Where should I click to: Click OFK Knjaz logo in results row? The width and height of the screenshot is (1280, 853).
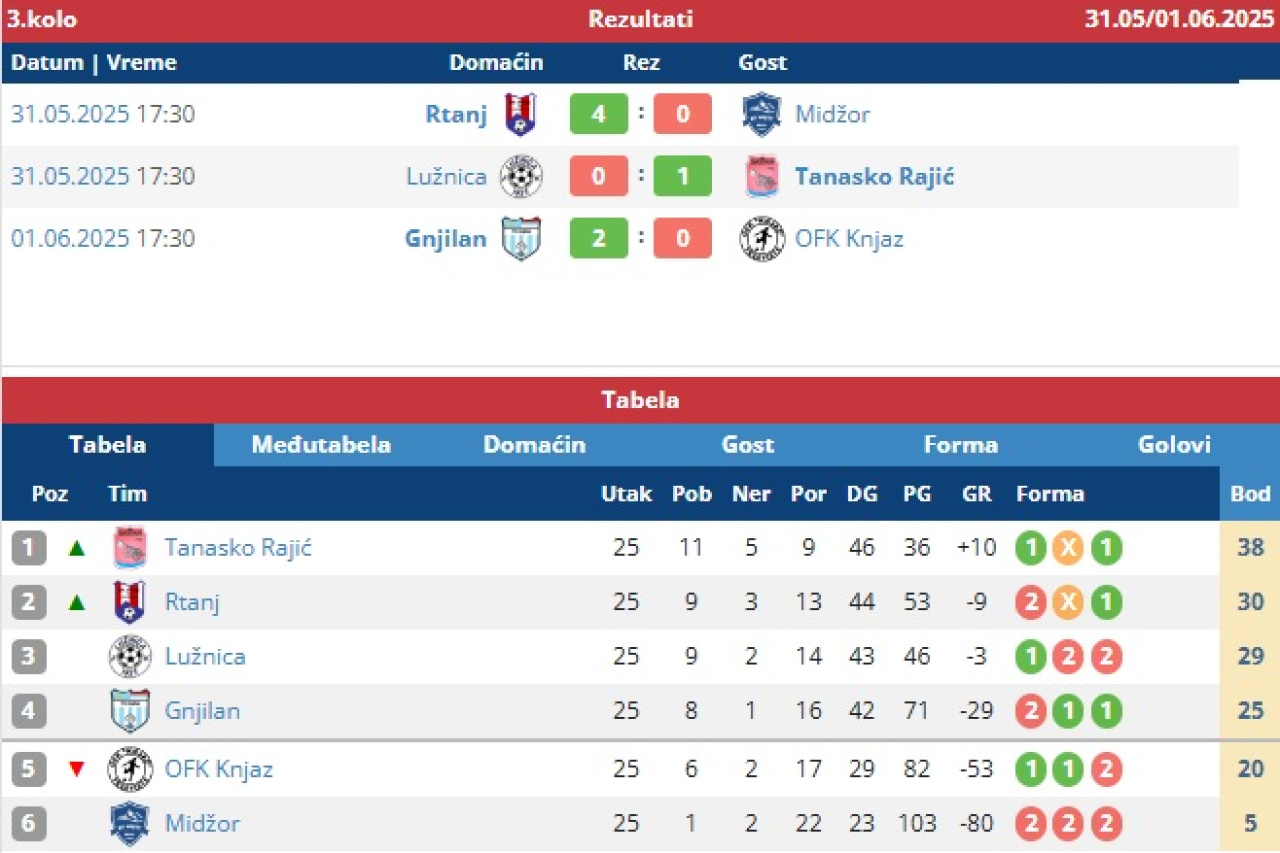762,239
